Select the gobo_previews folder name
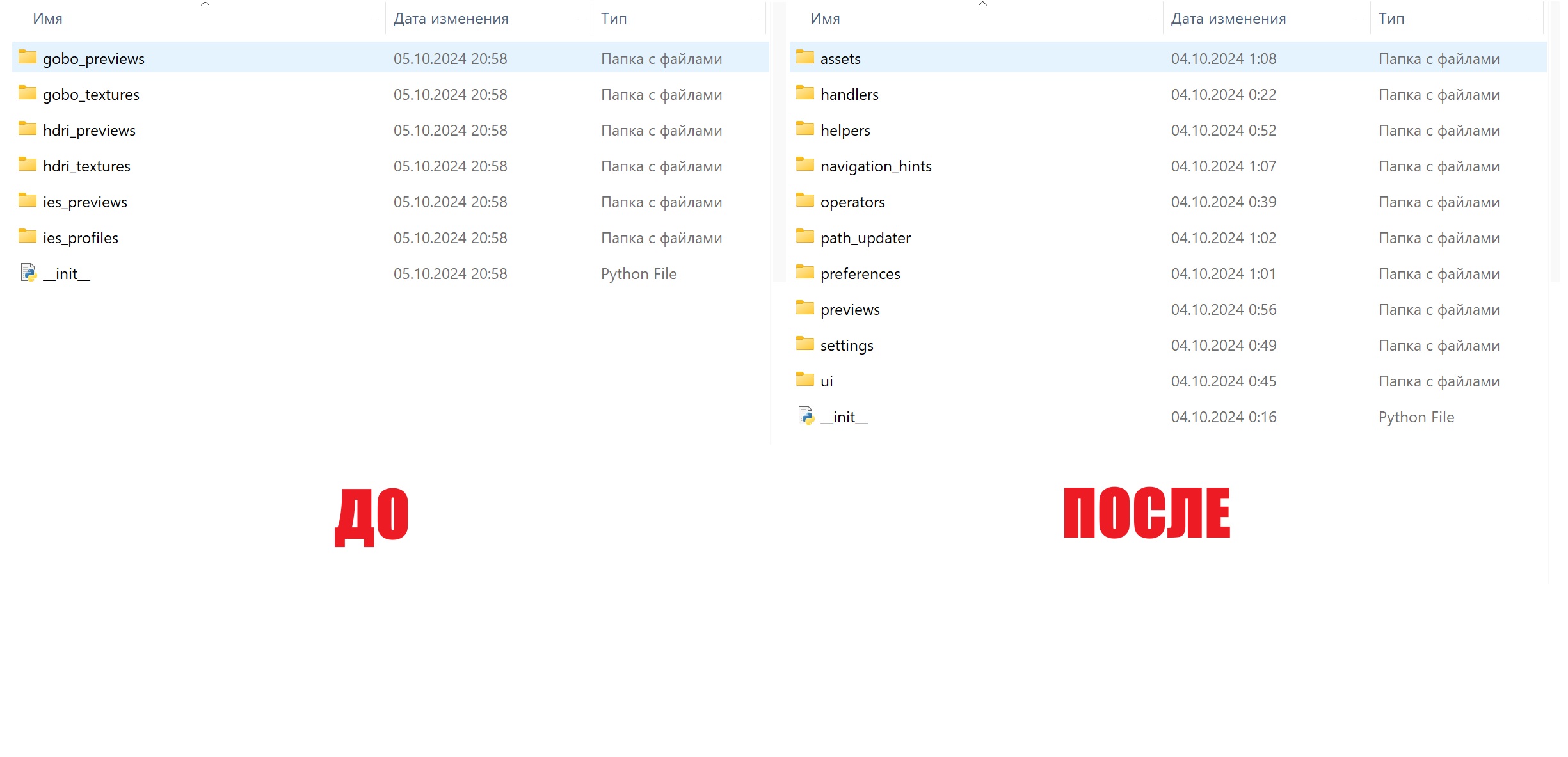 point(93,59)
